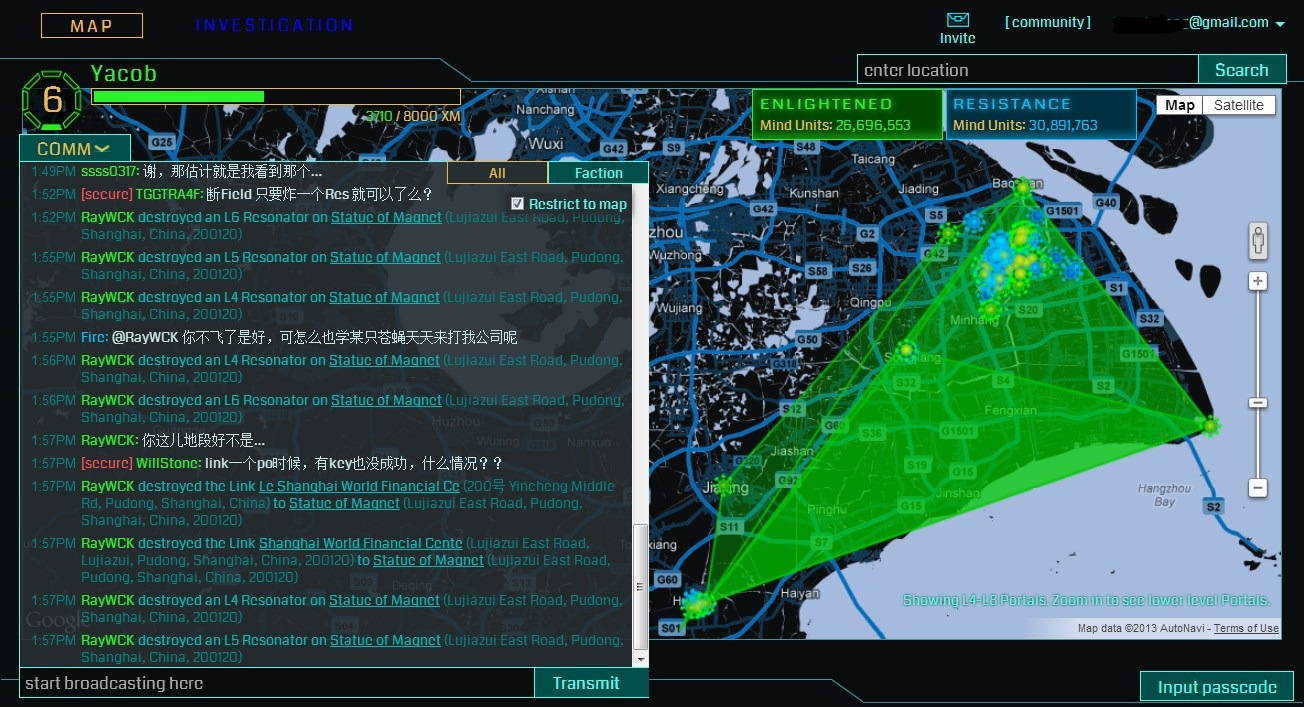Image resolution: width=1304 pixels, height=707 pixels.
Task: Open the Terms of Use link
Action: [x=1246, y=628]
